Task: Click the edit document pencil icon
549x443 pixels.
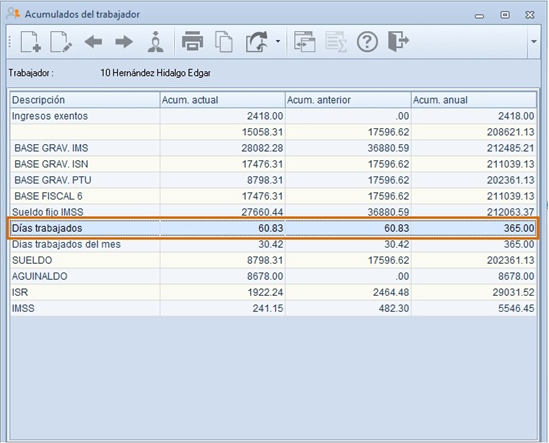Action: click(61, 42)
